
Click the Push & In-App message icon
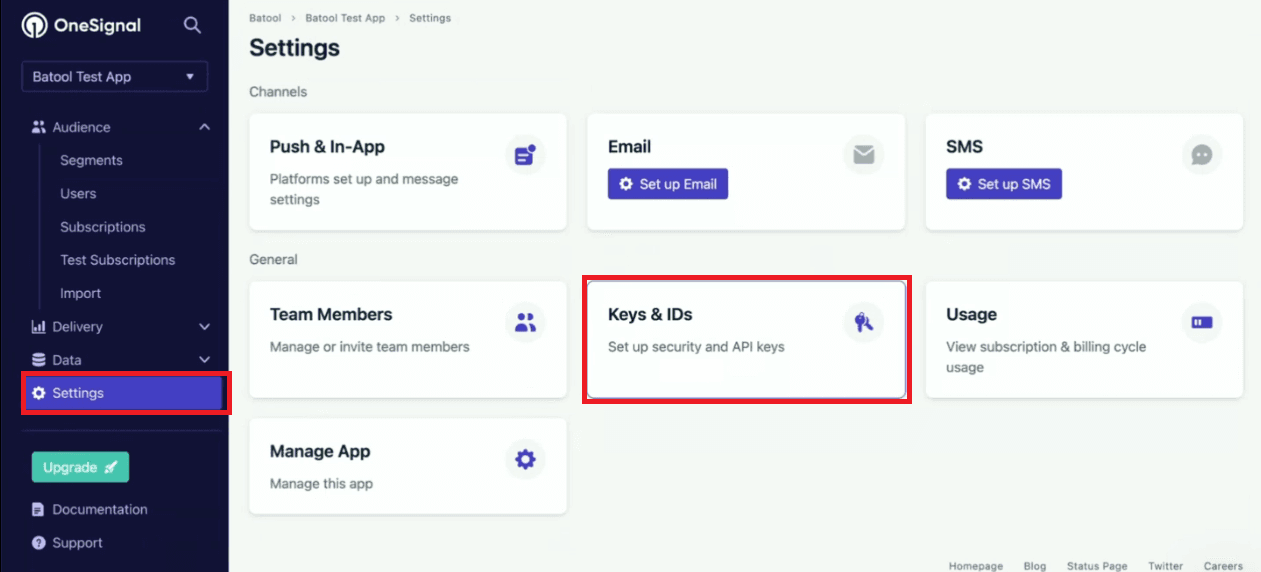point(525,155)
